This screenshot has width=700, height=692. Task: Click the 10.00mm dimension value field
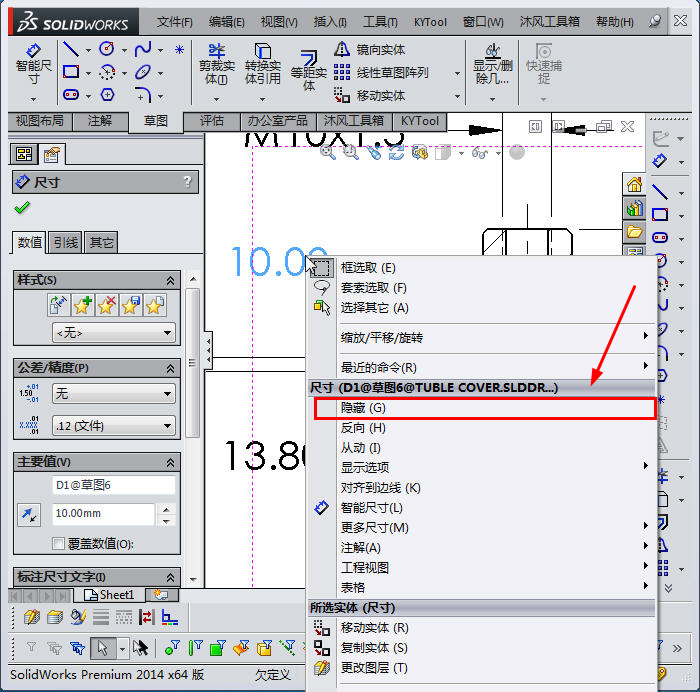point(103,513)
